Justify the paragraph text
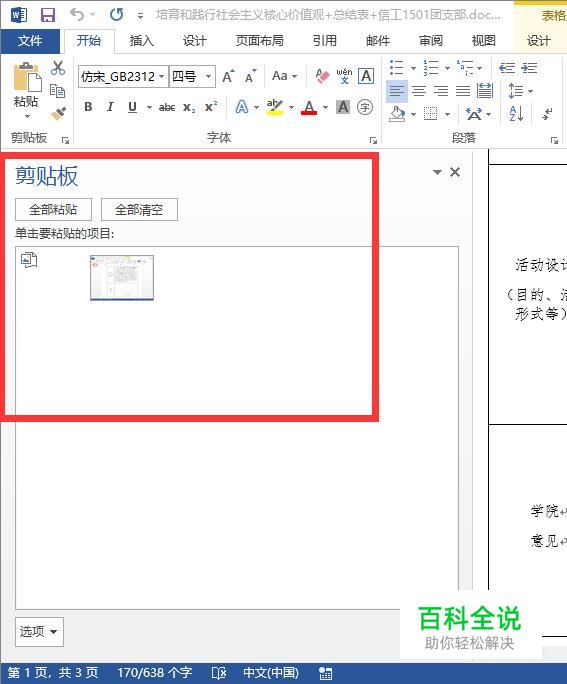 pyautogui.click(x=463, y=91)
